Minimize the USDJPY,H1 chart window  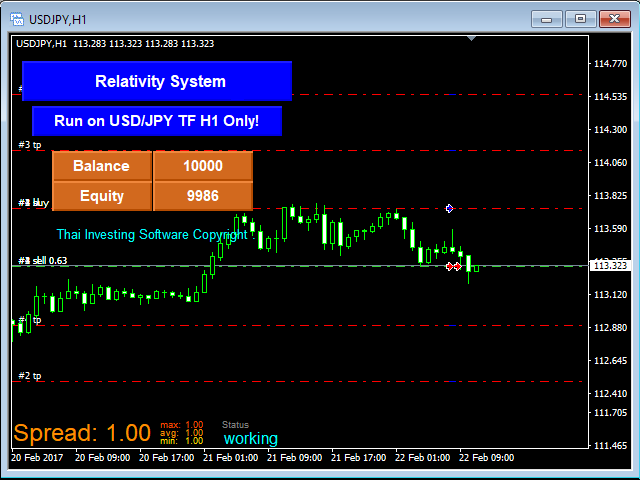pyautogui.click(x=546, y=18)
